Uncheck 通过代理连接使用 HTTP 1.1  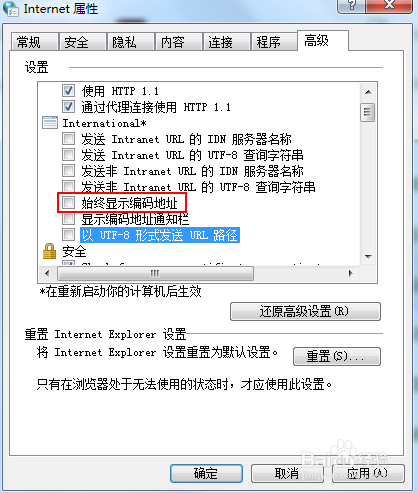[x=68, y=107]
